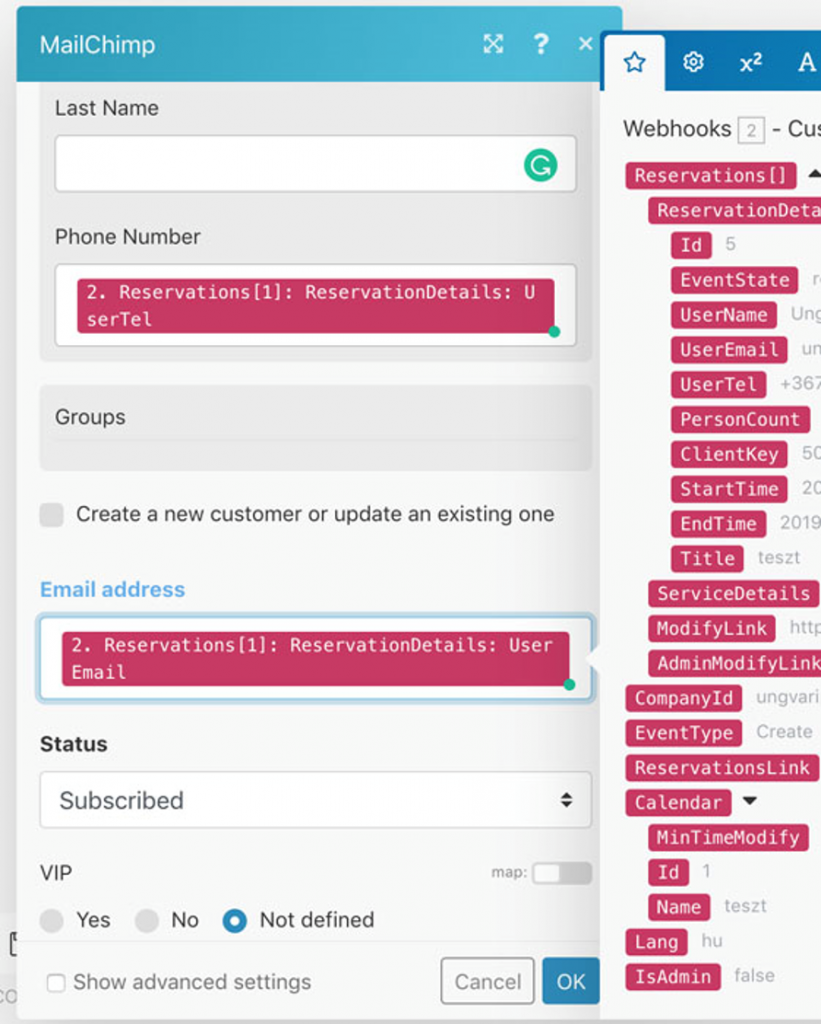Screen dimensions: 821x1024
Task: Insert the ModifyLink variable pill
Action: click(711, 628)
